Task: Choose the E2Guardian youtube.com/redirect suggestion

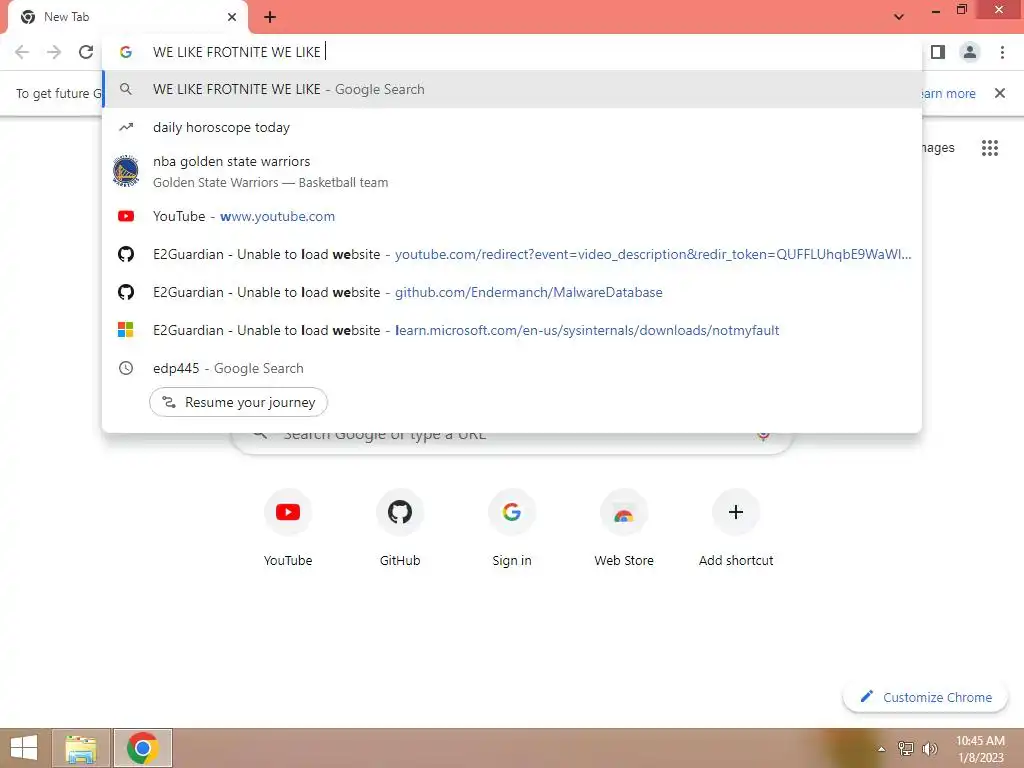Action: point(512,254)
